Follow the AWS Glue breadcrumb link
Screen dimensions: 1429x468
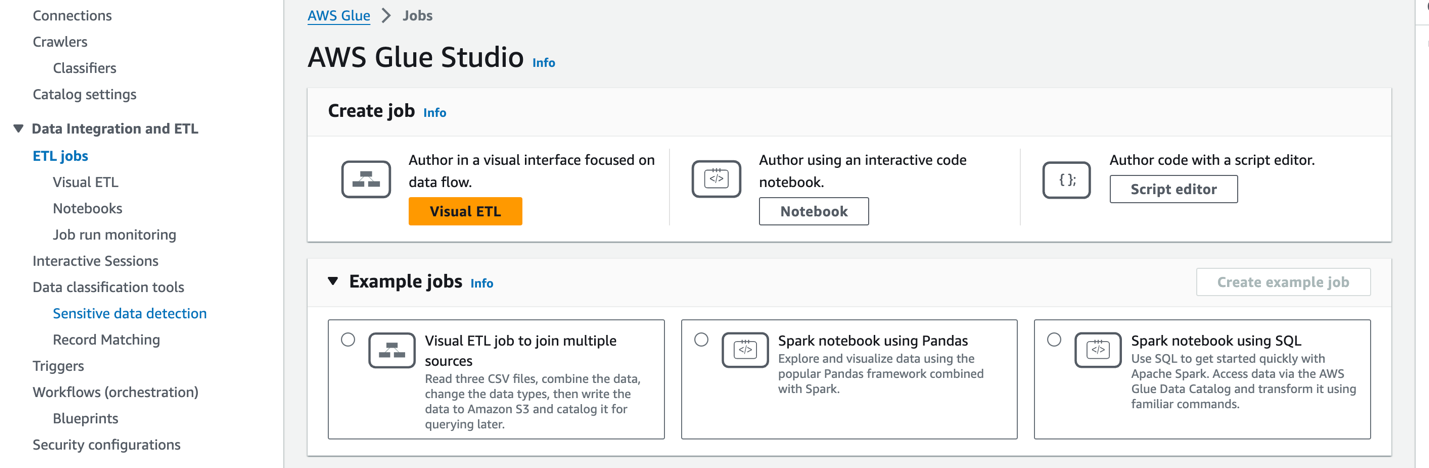(339, 16)
